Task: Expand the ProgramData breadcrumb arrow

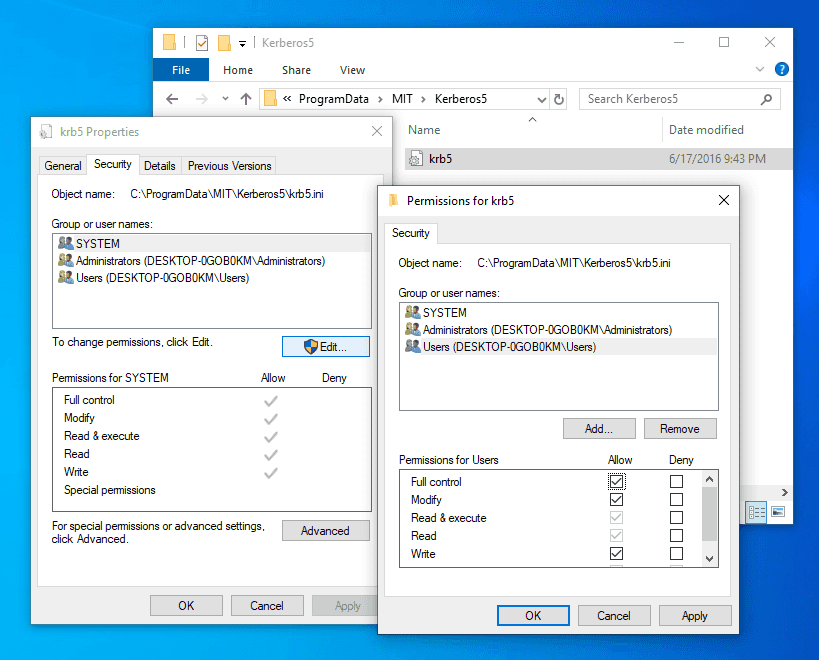Action: coord(380,99)
